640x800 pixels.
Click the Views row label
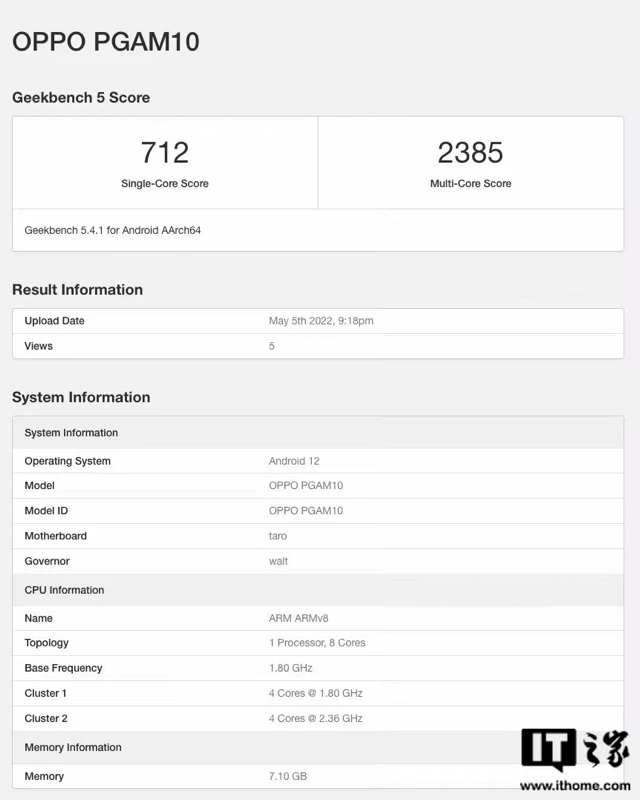38,346
